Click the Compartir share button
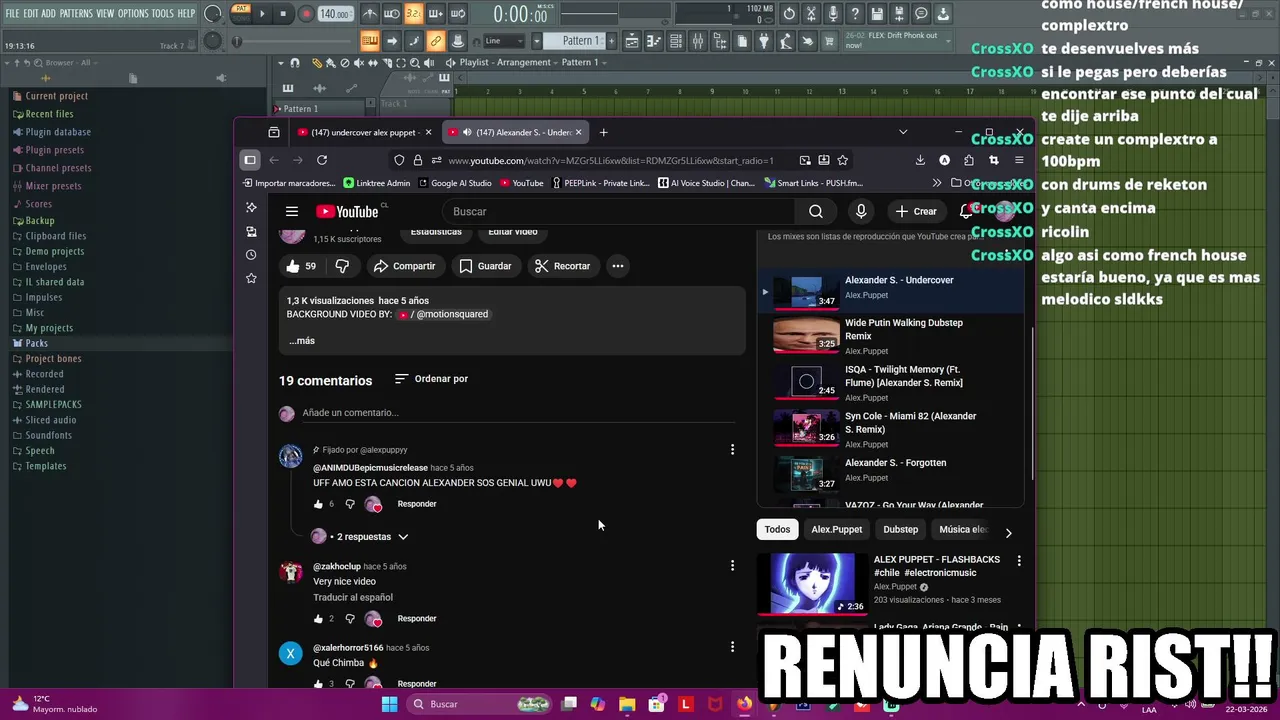1280x720 pixels. (404, 266)
